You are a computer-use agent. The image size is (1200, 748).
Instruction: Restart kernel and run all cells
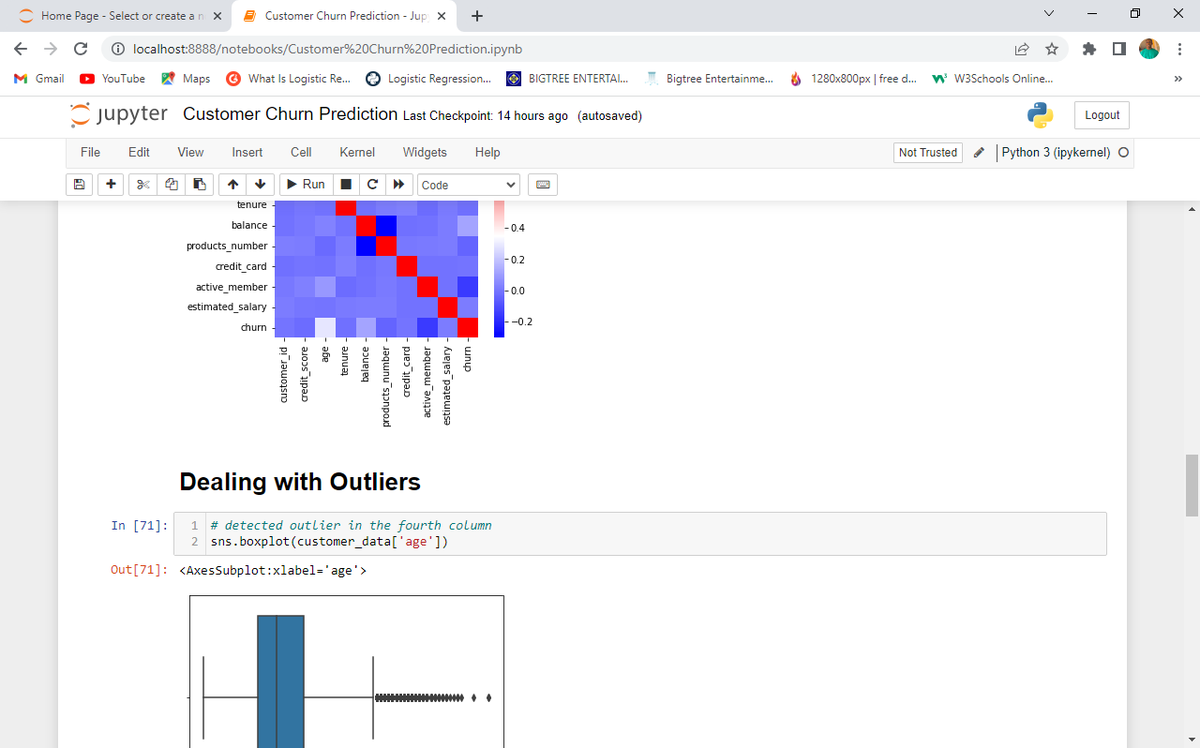(399, 185)
